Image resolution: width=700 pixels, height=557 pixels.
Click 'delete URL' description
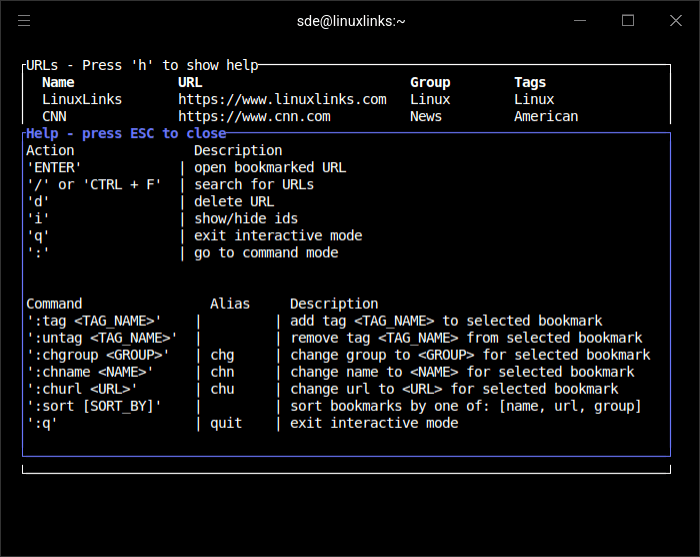point(234,201)
